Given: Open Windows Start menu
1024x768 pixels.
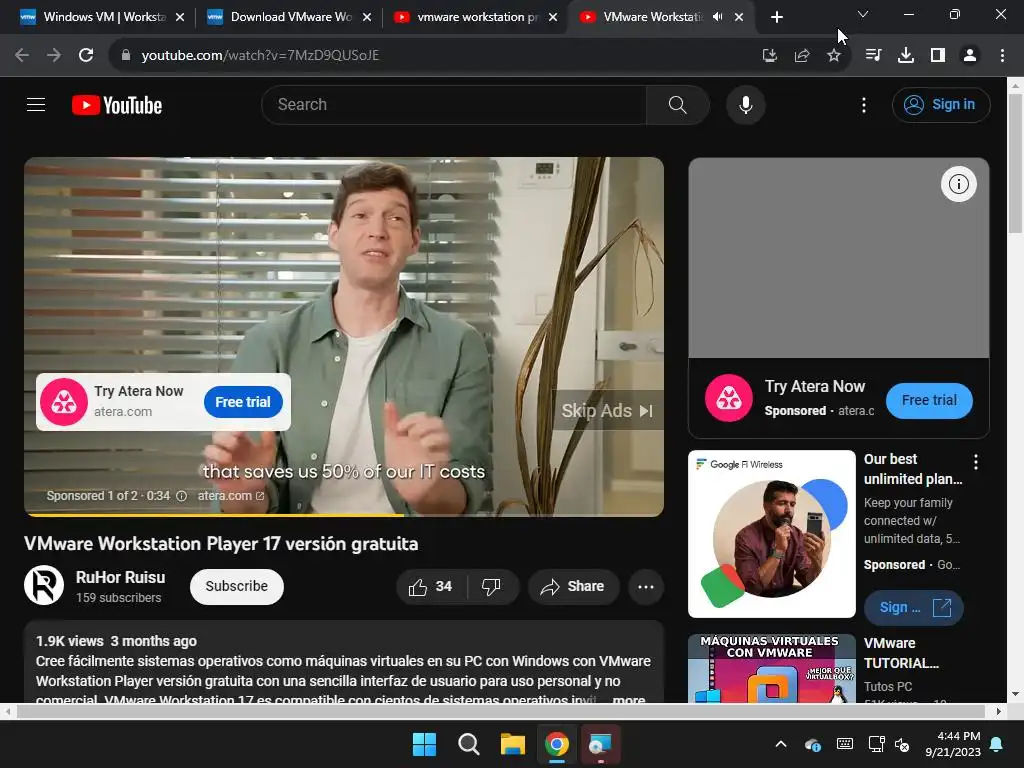Looking at the screenshot, I should [x=424, y=744].
